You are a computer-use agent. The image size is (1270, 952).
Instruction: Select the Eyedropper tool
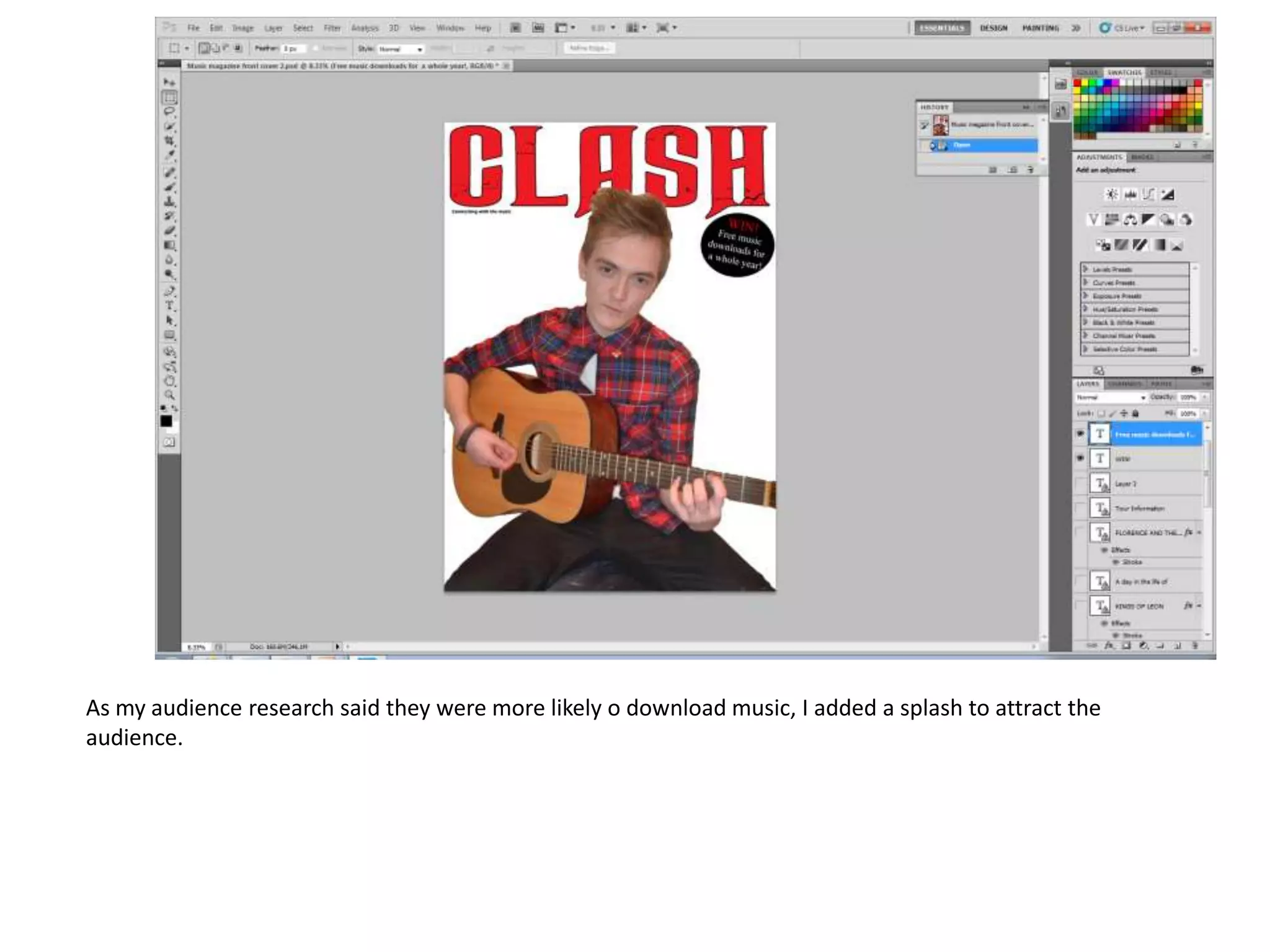[169, 156]
